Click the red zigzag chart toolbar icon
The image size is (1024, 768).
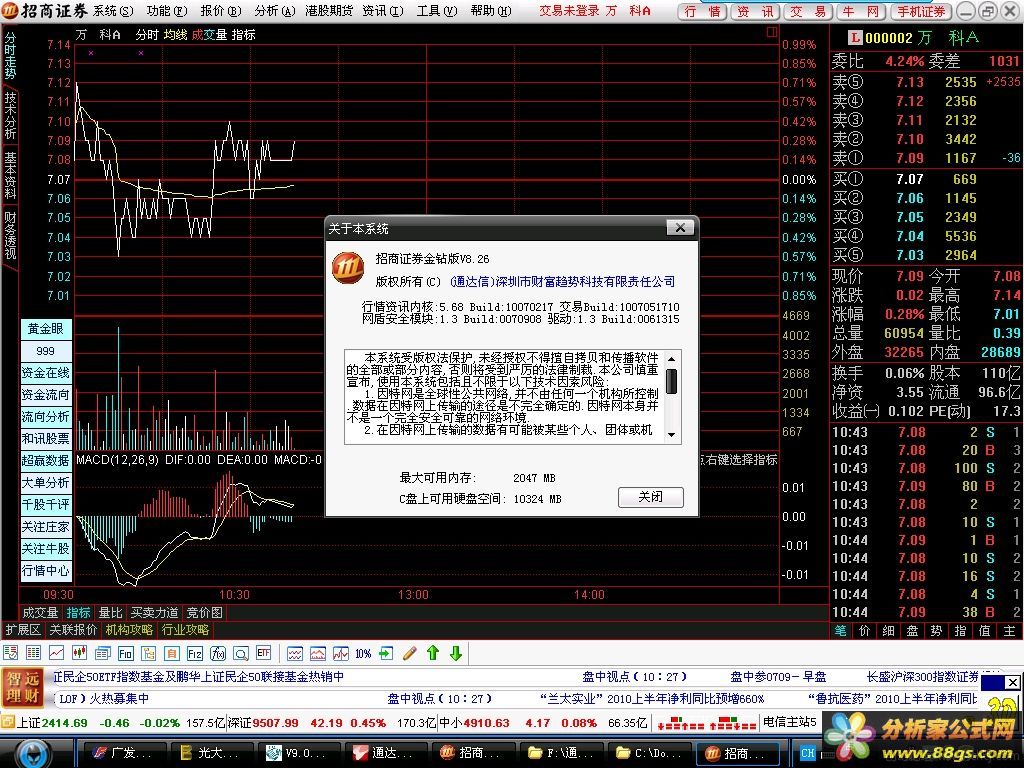coord(340,652)
